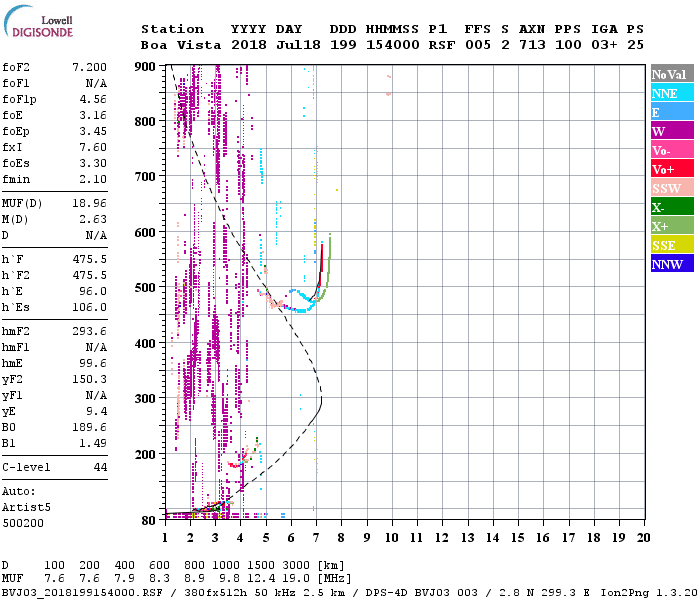Select the NoVal gray legend swatch
This screenshot has width=700, height=600.
[x=672, y=74]
